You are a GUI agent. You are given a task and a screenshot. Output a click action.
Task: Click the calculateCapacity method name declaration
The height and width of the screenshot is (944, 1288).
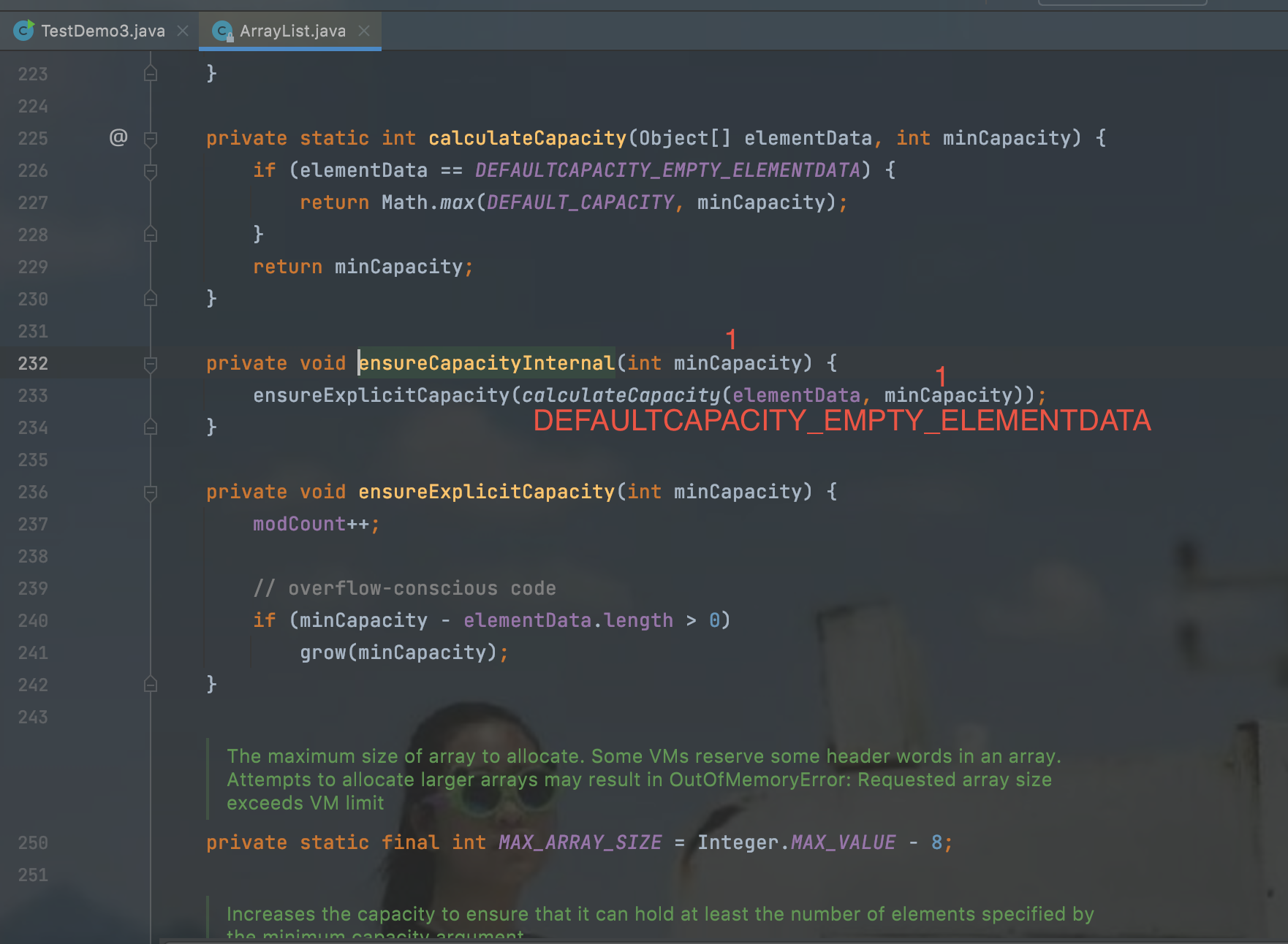[x=527, y=138]
